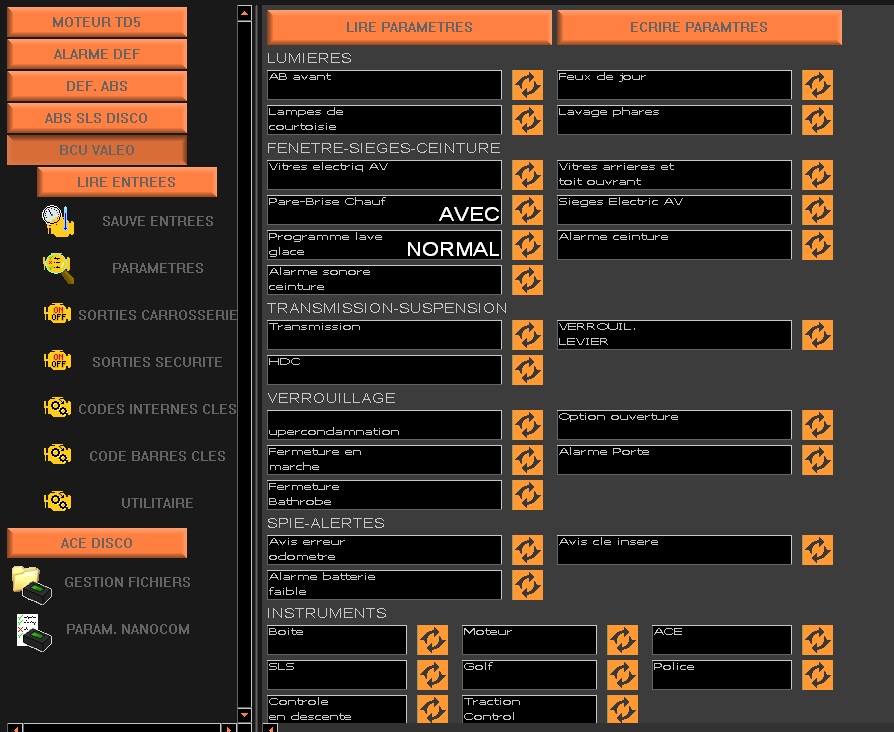This screenshot has width=894, height=732.
Task: Expand the MOTEUR TD5 menu section
Action: point(97,22)
